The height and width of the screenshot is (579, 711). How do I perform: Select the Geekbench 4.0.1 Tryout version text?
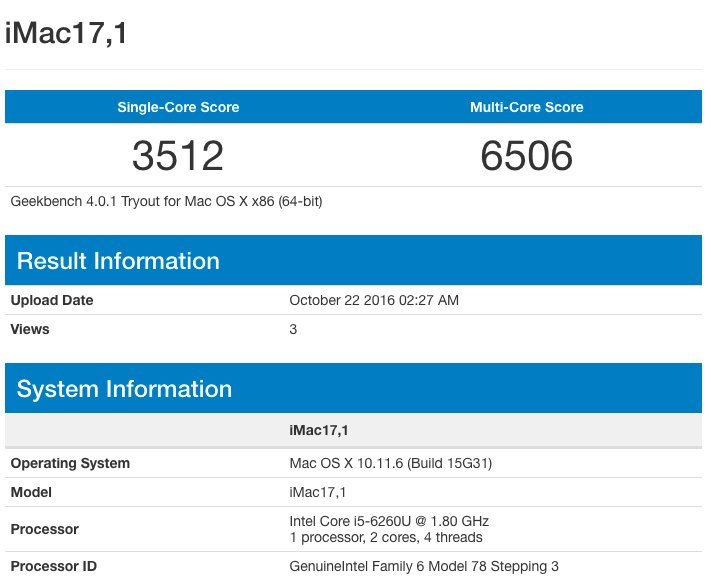(166, 201)
